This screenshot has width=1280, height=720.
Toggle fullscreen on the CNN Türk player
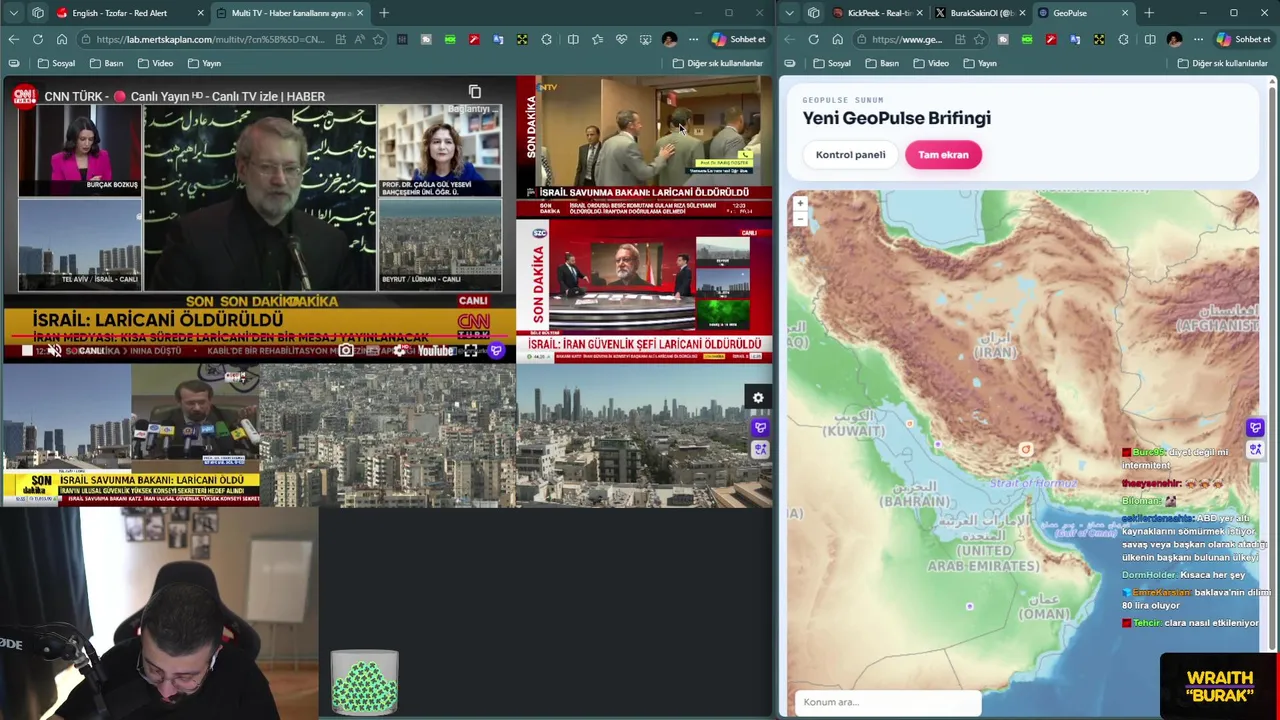click(470, 350)
